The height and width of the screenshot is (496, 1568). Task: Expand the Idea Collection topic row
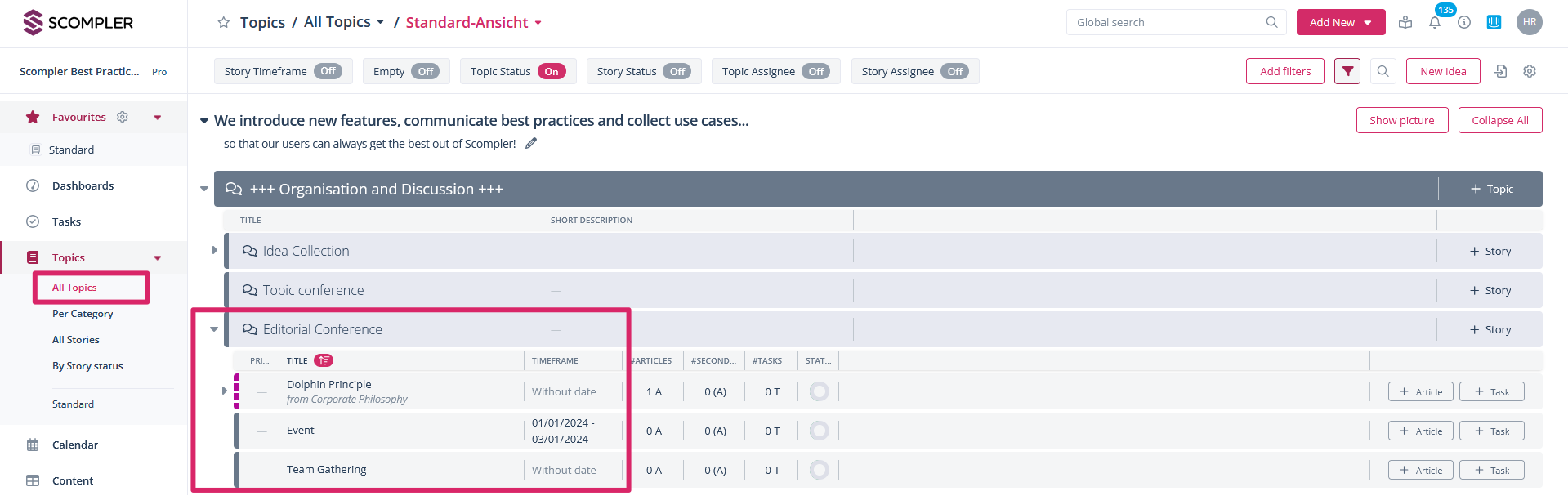pyautogui.click(x=215, y=251)
